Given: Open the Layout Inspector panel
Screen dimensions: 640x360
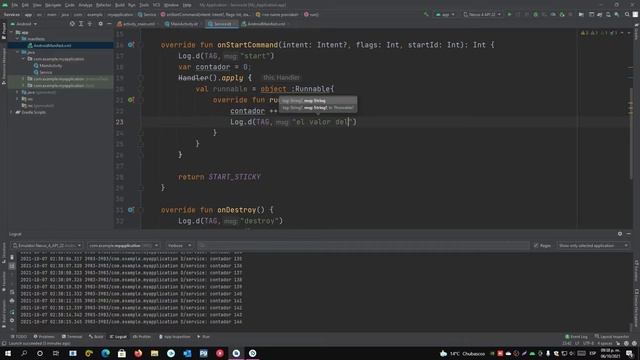Looking at the screenshot, I should click(x=611, y=337).
